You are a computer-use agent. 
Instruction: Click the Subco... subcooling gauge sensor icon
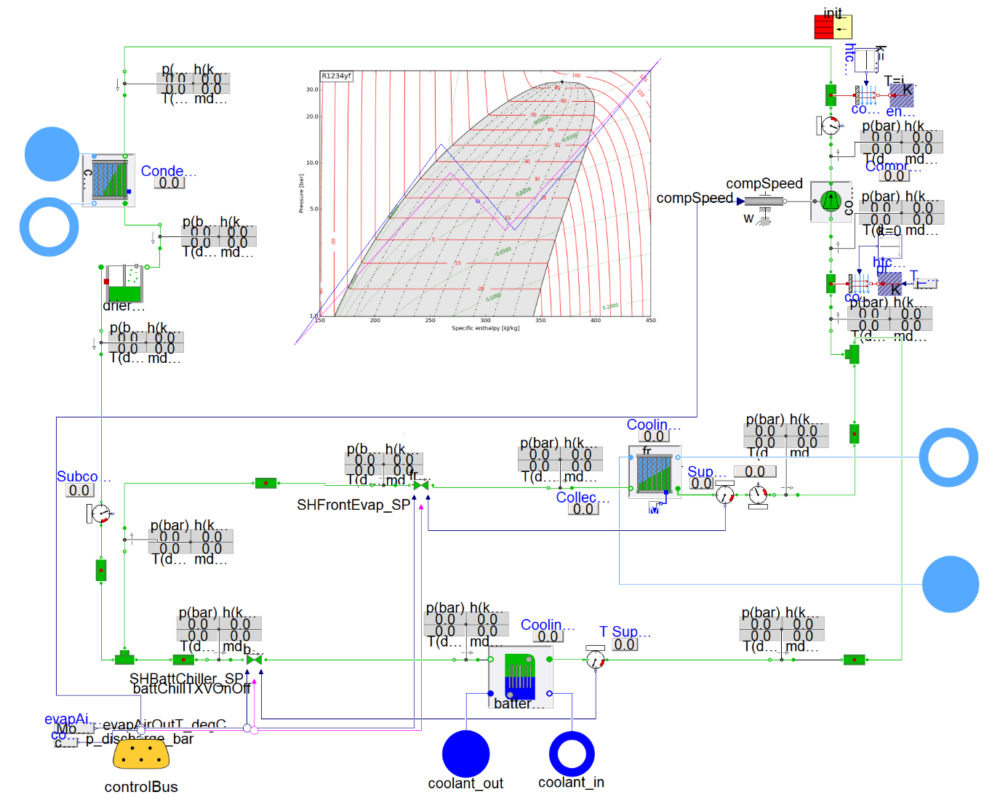pos(100,511)
